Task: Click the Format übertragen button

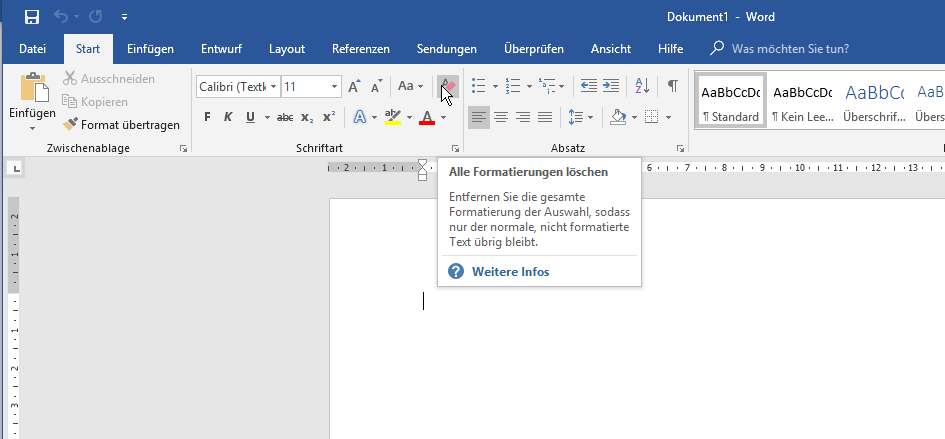Action: [122, 125]
